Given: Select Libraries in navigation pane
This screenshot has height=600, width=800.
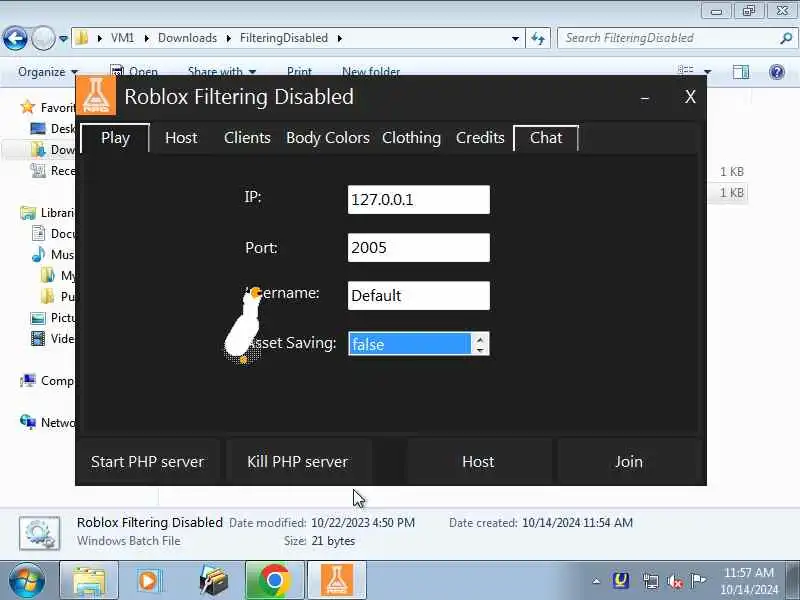Looking at the screenshot, I should [x=47, y=212].
